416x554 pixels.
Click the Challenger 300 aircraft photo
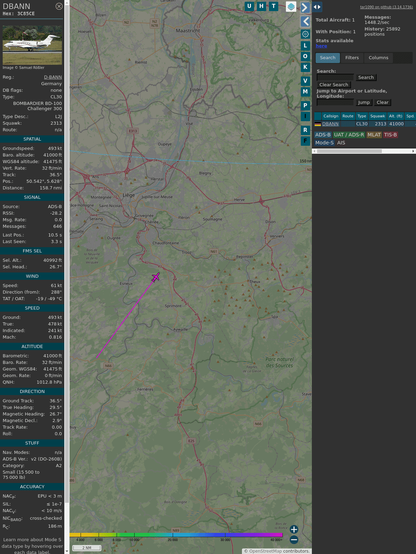pyautogui.click(x=32, y=45)
